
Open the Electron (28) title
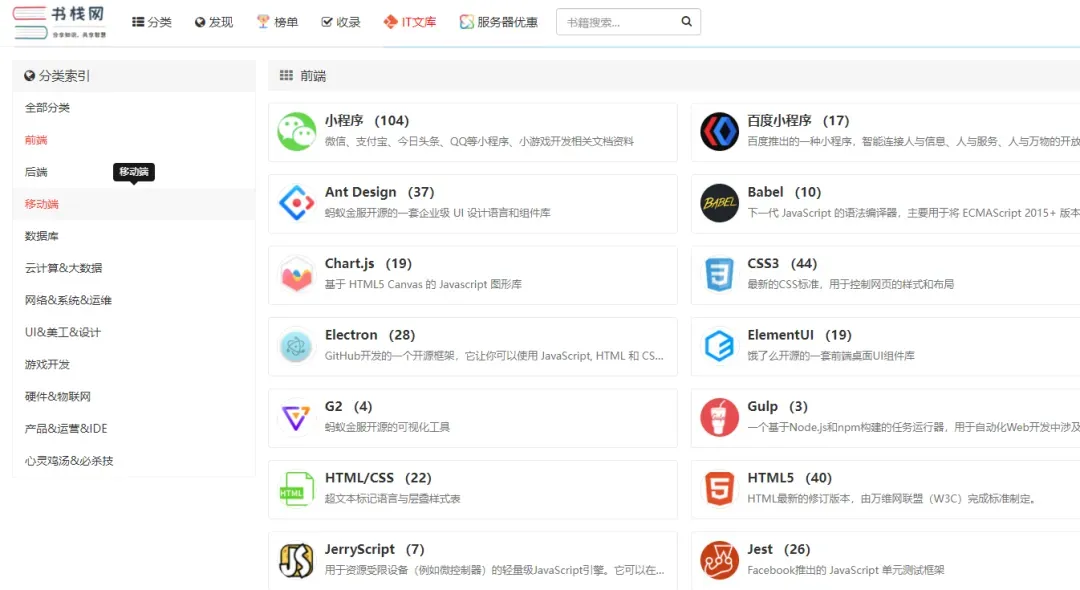tap(370, 335)
